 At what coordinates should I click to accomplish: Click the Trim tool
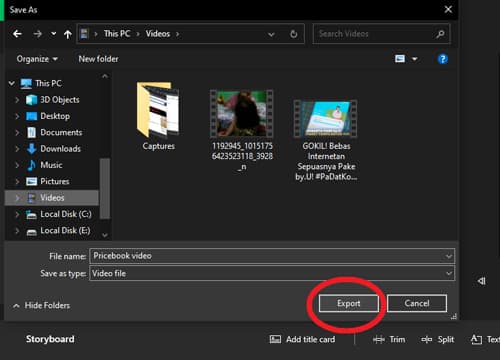coord(389,339)
